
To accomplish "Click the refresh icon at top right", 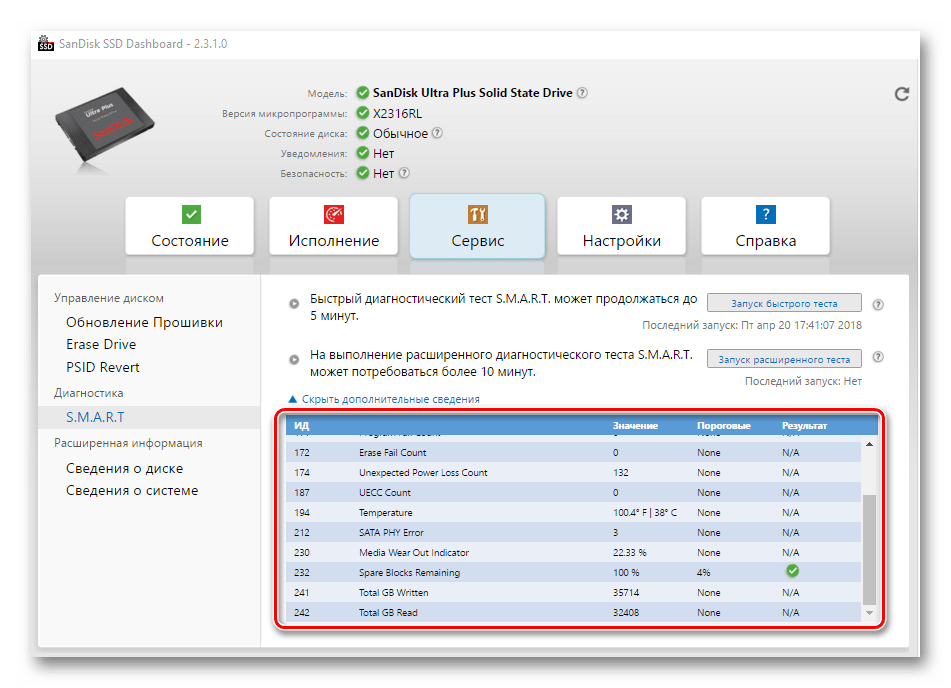I will coord(902,93).
